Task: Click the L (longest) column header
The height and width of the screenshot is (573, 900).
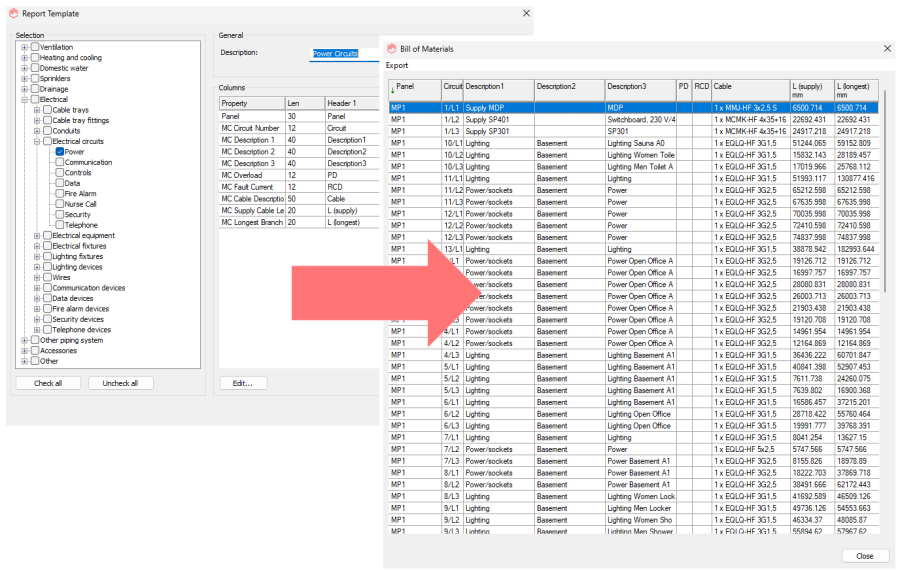Action: coord(856,90)
